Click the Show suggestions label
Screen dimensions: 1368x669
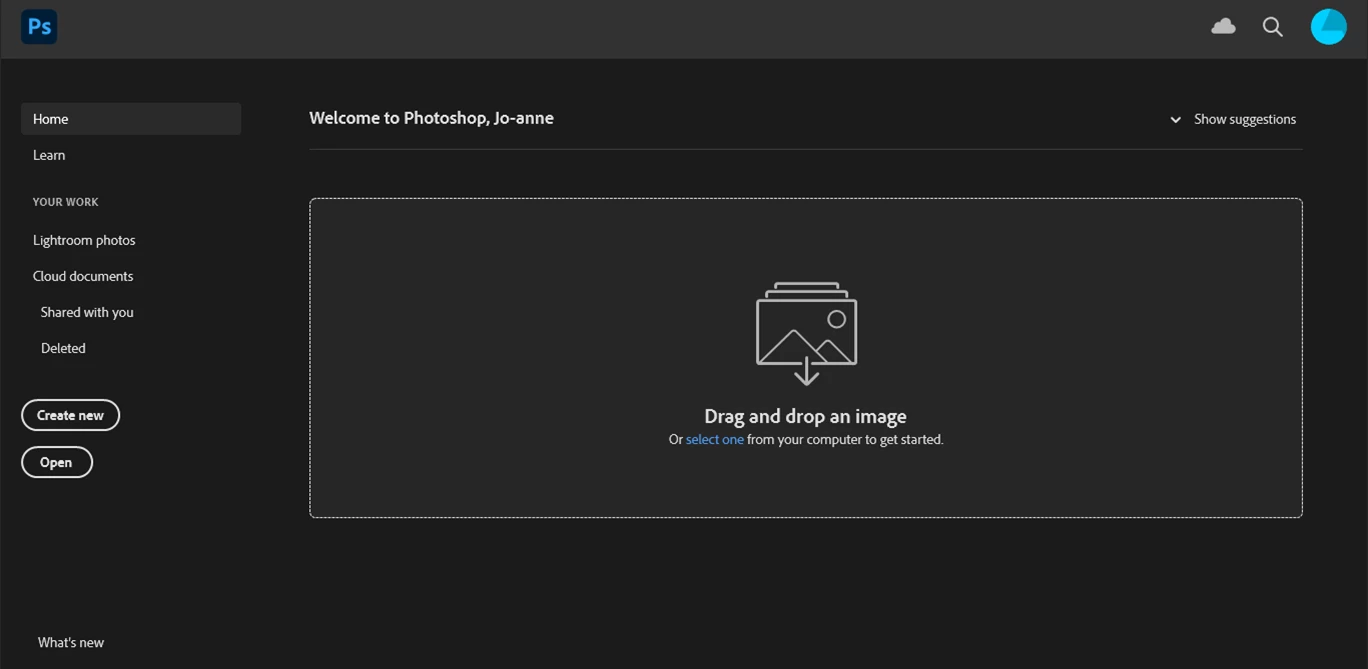1244,119
